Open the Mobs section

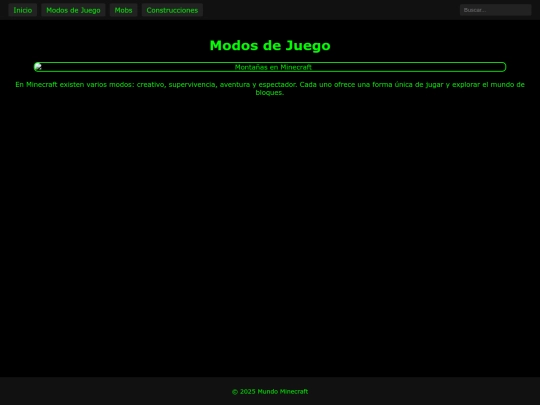[x=123, y=10]
